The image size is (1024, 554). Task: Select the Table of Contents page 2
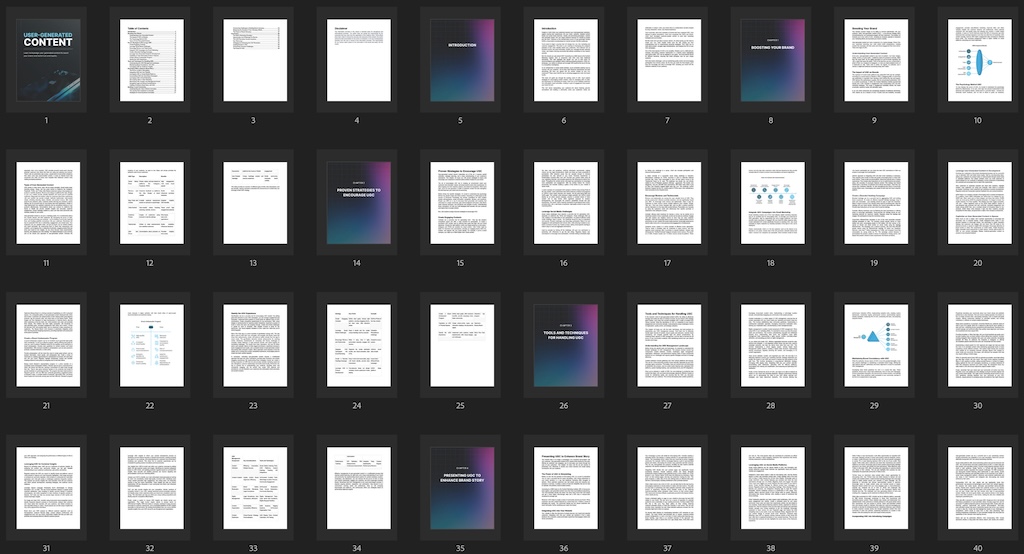(149, 60)
